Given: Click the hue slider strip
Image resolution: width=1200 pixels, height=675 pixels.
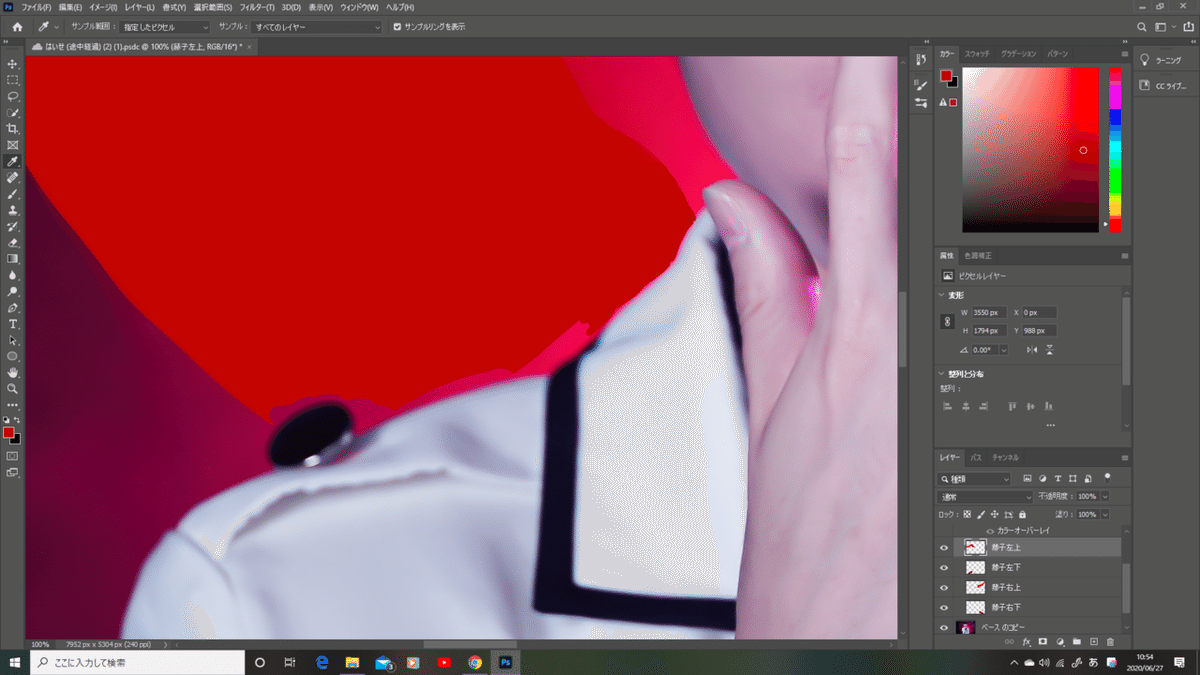Looking at the screenshot, I should pyautogui.click(x=1115, y=150).
